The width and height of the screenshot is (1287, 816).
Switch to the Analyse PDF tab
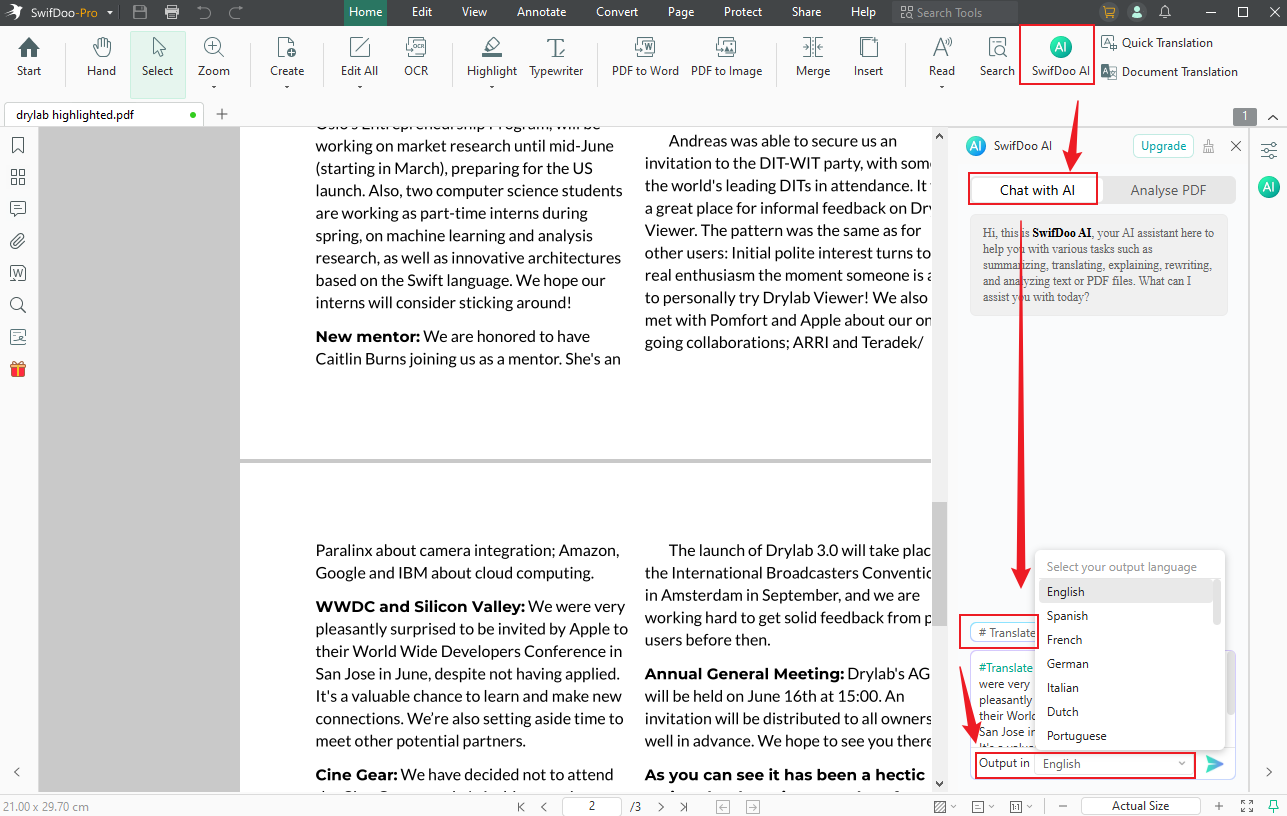1167,188
